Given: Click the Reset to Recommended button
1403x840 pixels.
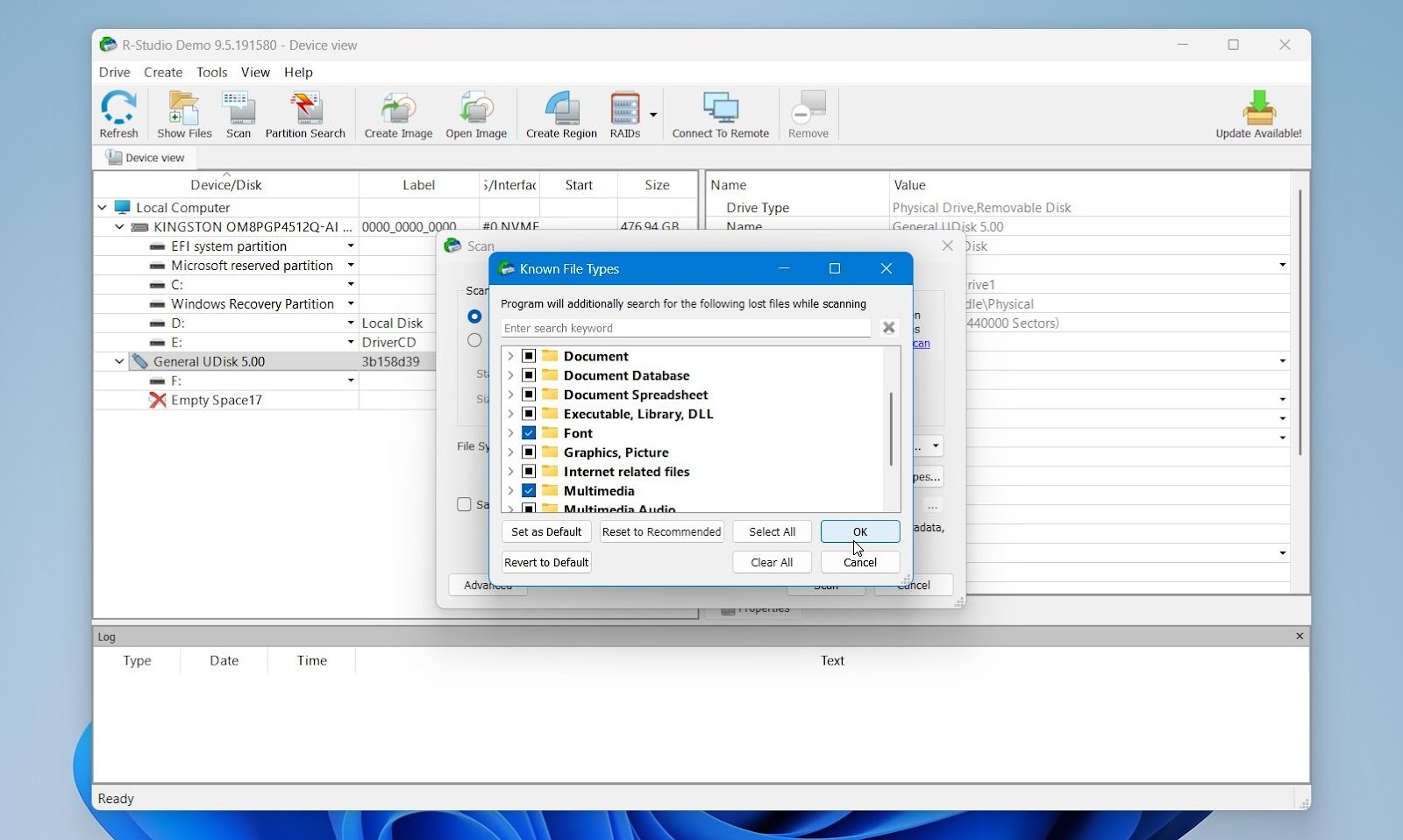Looking at the screenshot, I should tap(661, 531).
